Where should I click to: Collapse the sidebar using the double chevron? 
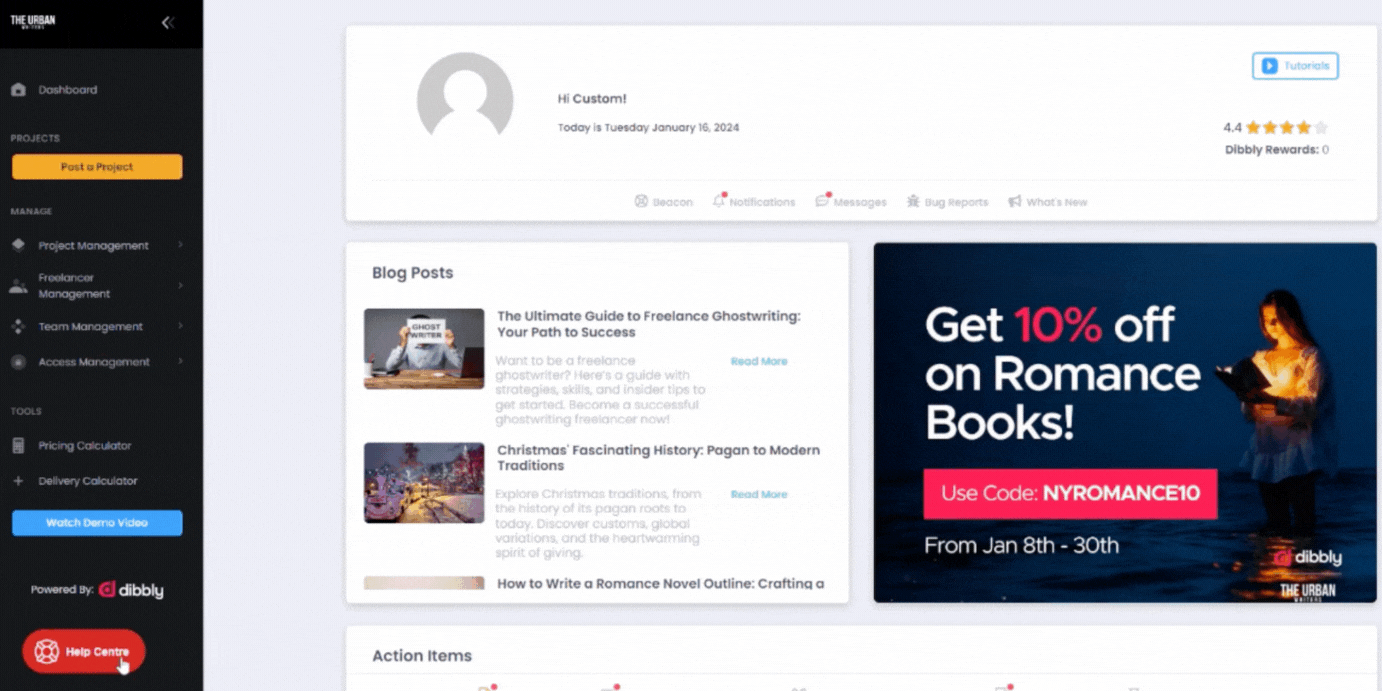[167, 22]
